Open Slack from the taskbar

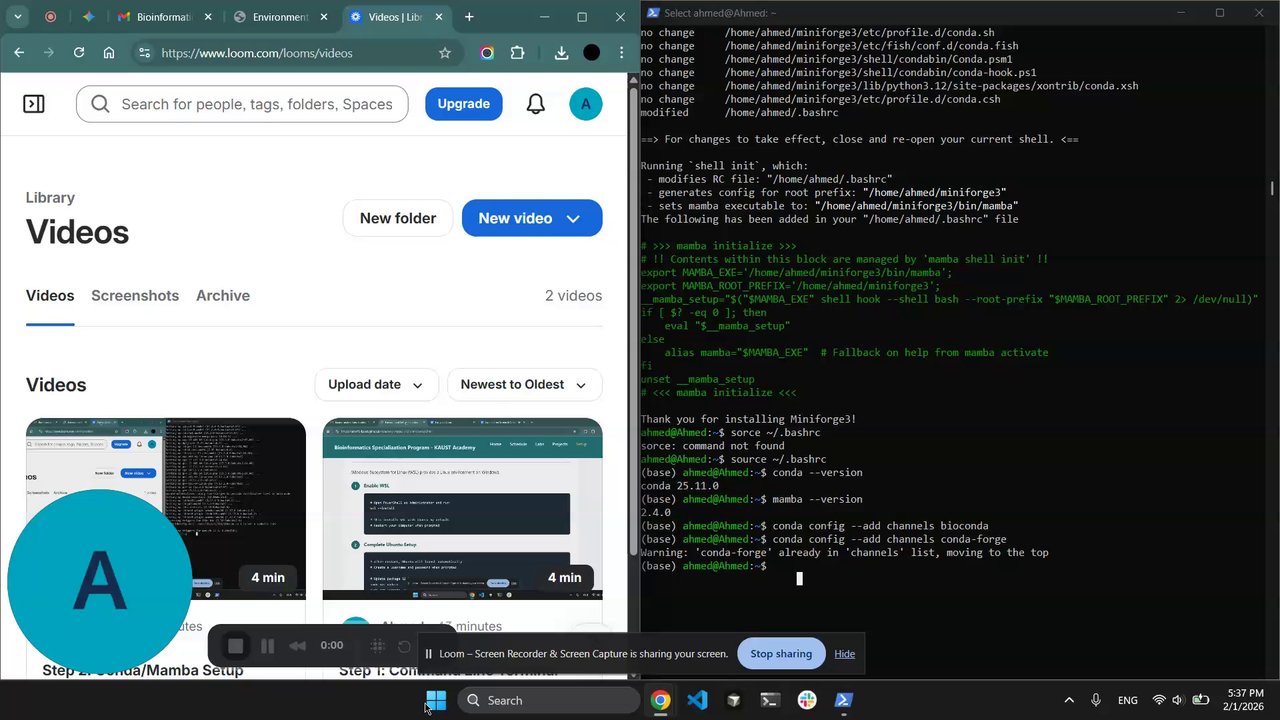click(807, 700)
